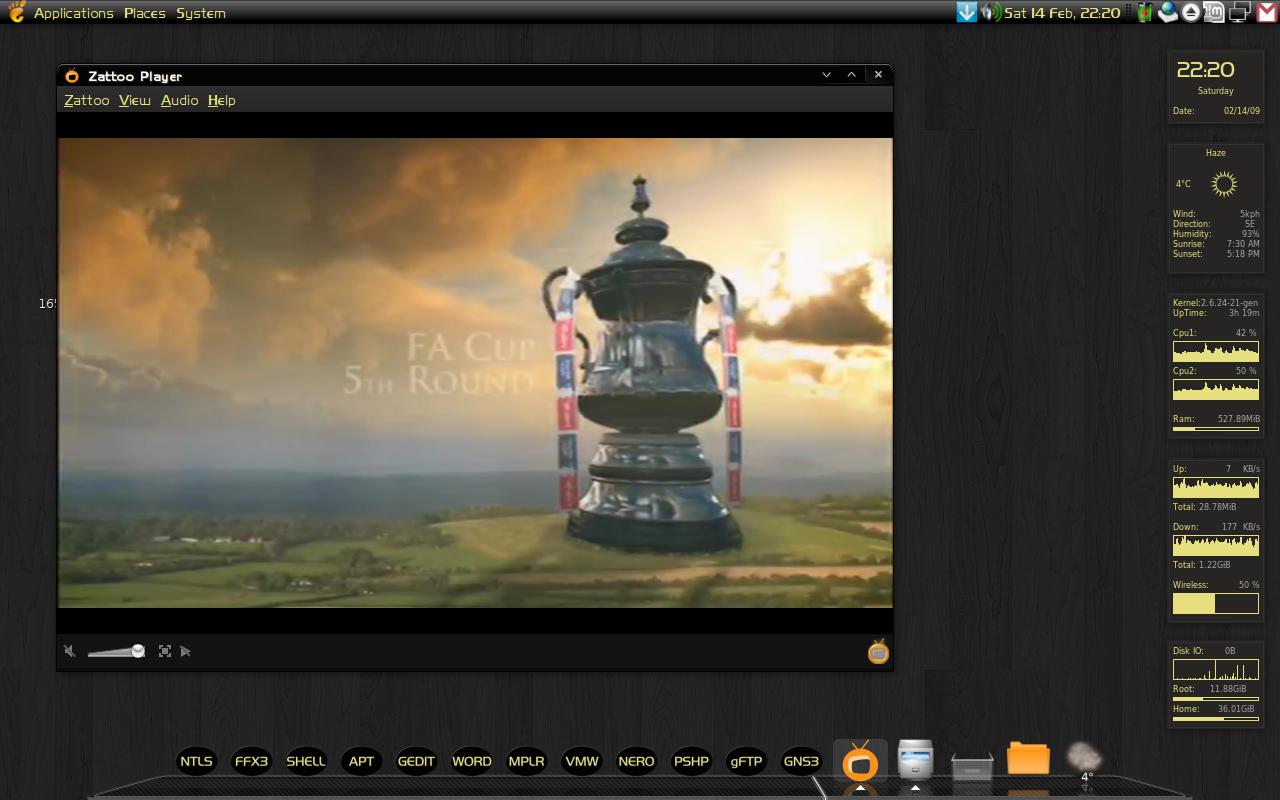This screenshot has height=800, width=1280.
Task: Launch FFX3 from the dock
Action: click(x=252, y=761)
